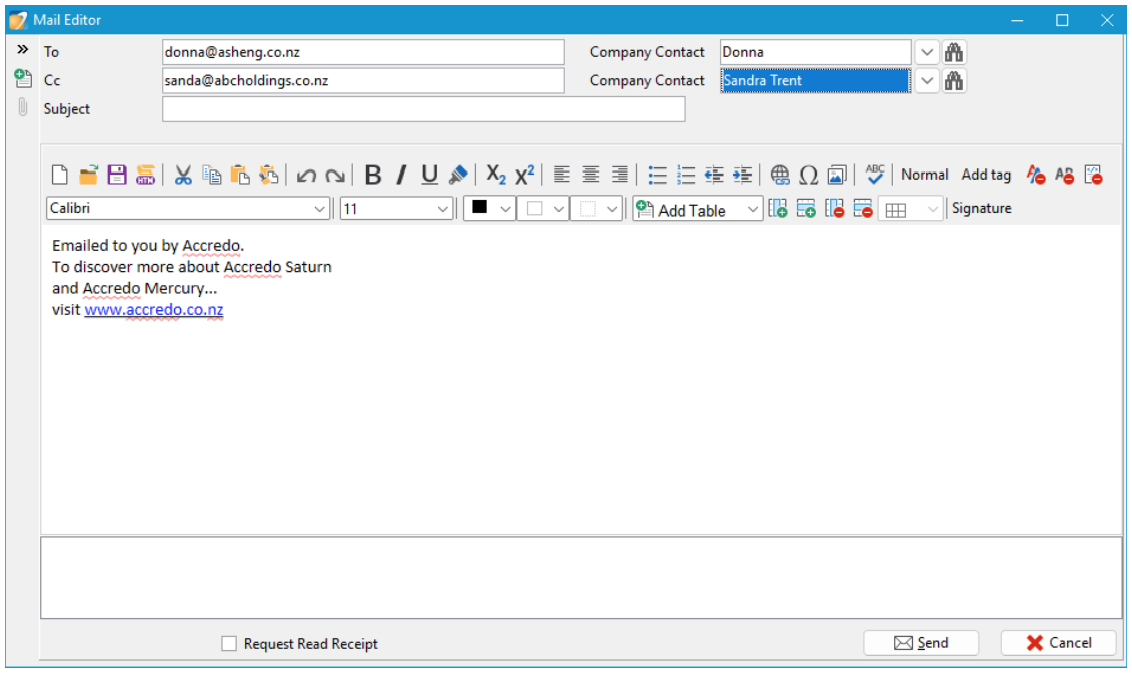Run the ABC spell check
Screen dimensions: 1132x676
click(875, 174)
